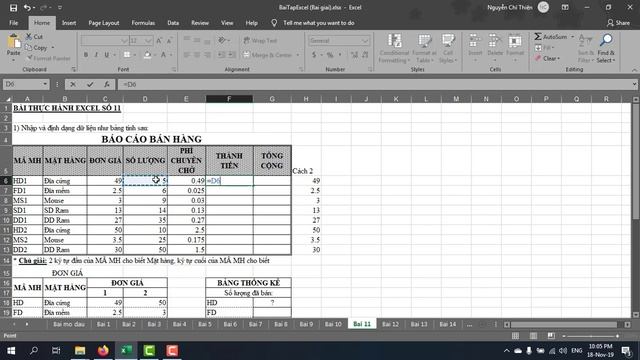Open the Windows Start menu
The width and height of the screenshot is (640, 360).
pyautogui.click(x=11, y=351)
